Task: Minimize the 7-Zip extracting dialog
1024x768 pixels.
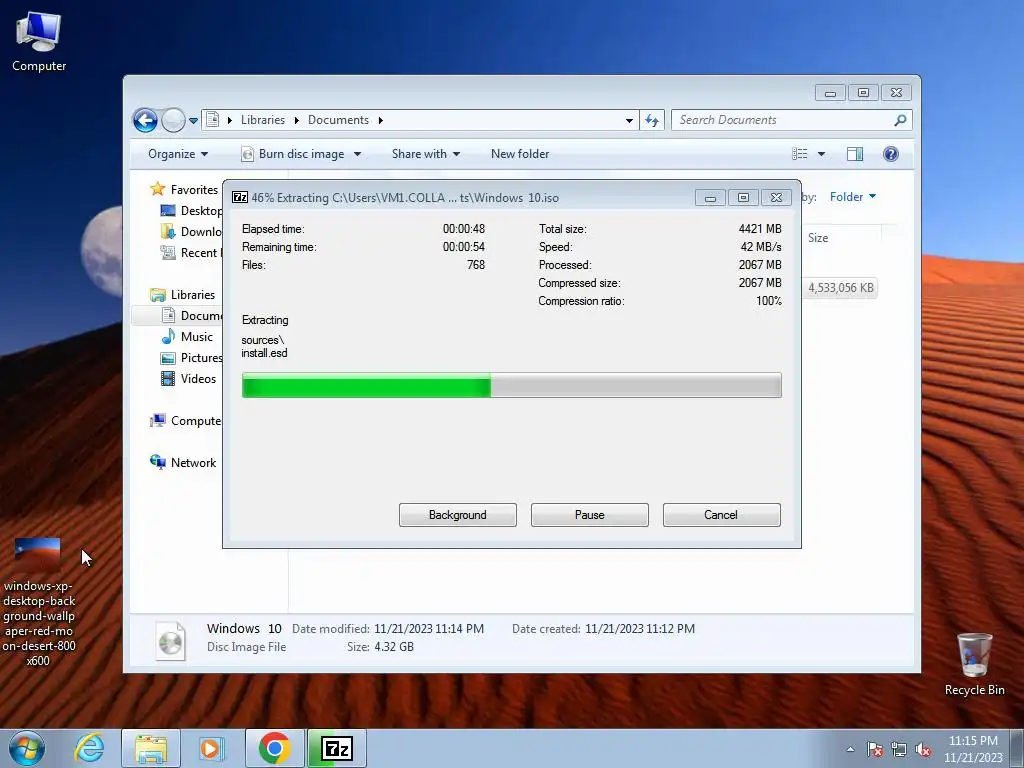Action: 711,197
